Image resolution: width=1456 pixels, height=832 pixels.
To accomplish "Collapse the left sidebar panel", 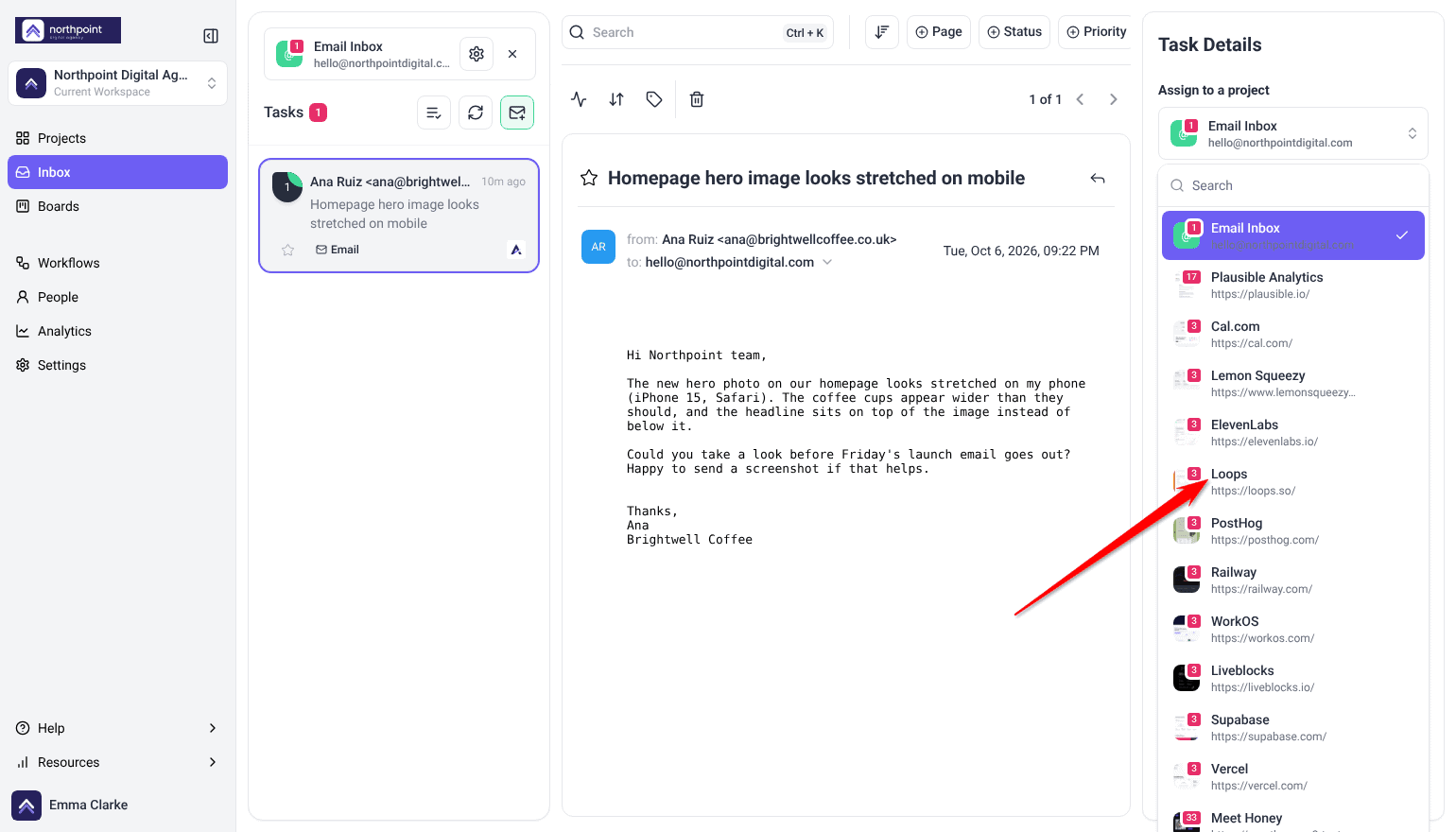I will (211, 36).
